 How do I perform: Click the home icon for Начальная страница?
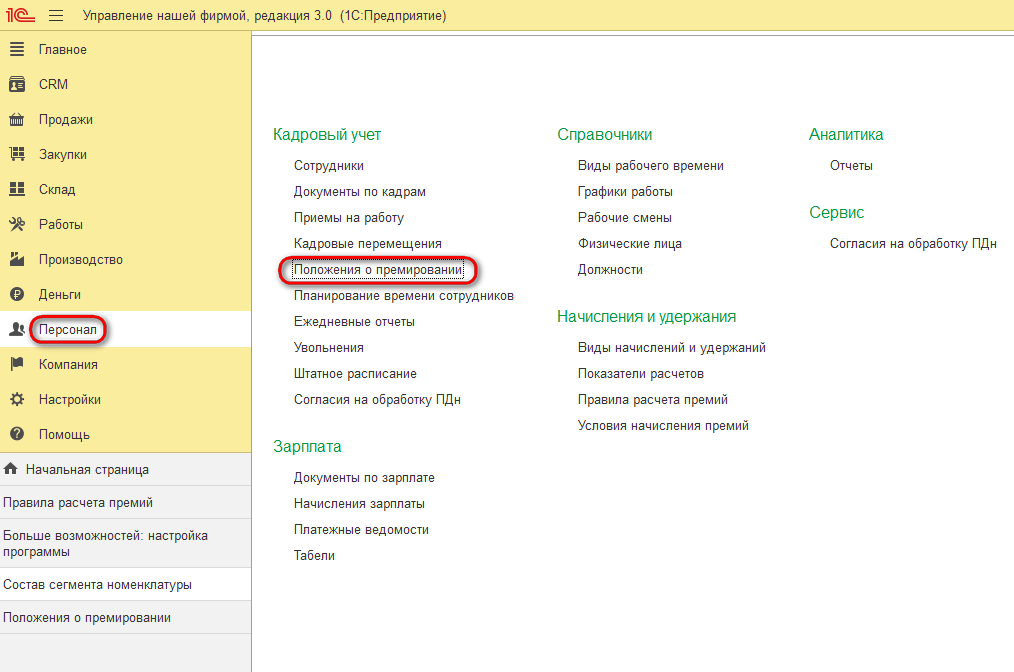pyautogui.click(x=10, y=469)
